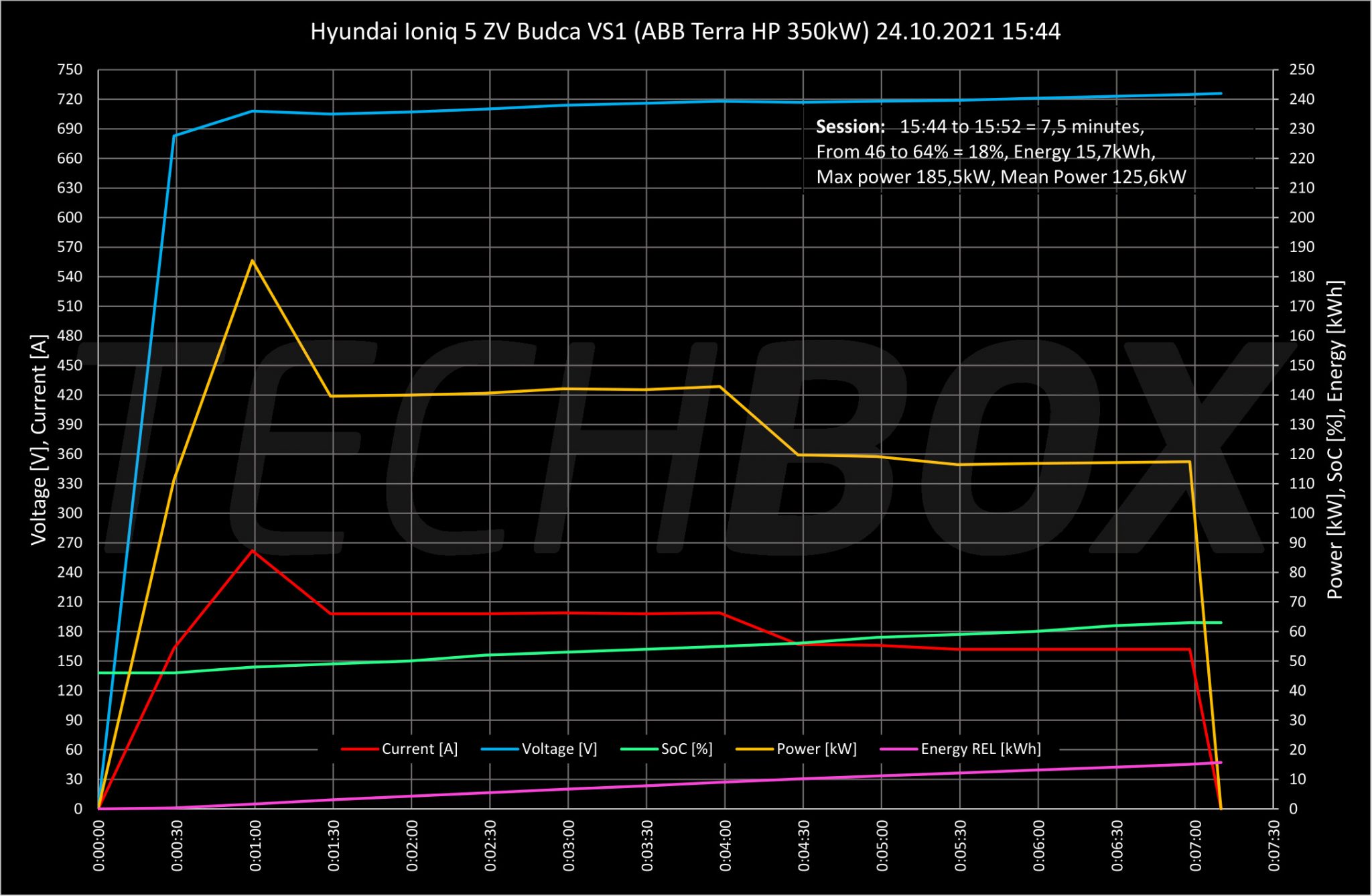This screenshot has height=896, width=1372.
Task: Click left axis value 150
Action: [70, 661]
